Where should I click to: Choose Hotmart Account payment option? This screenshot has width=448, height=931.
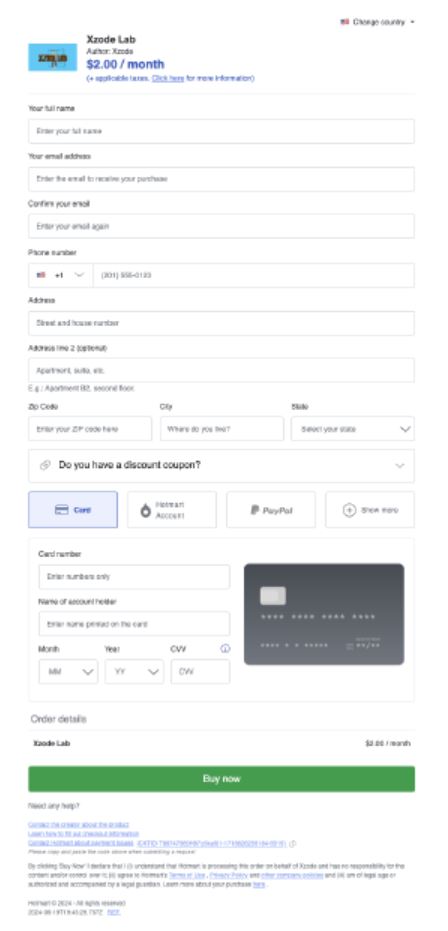(x=171, y=509)
